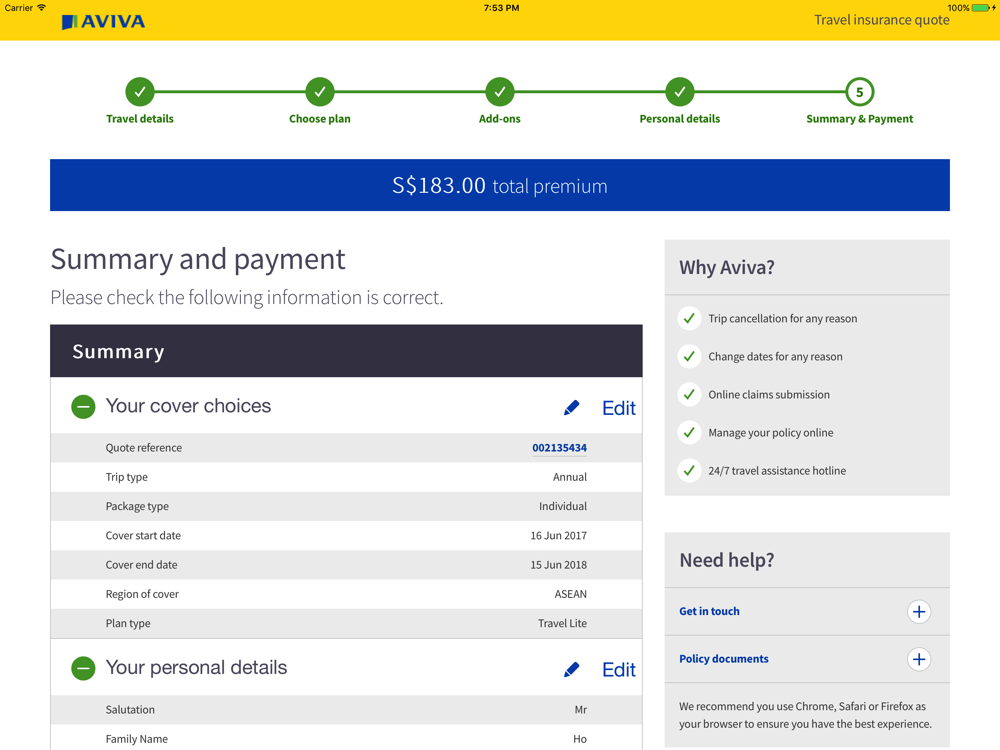
Task: Click the Why Aviva? heading
Action: [x=726, y=267]
